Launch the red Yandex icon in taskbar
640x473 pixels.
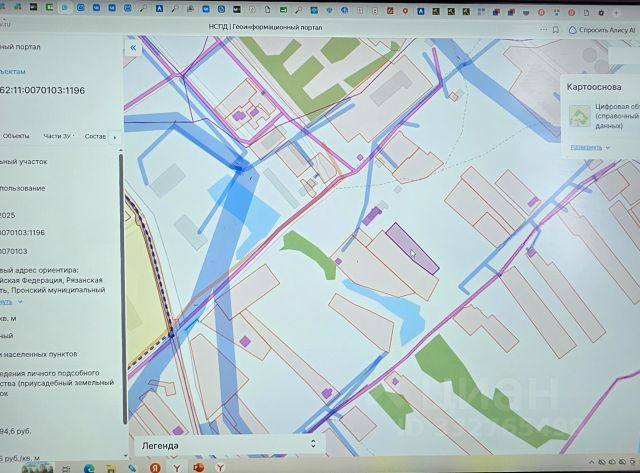[155, 468]
